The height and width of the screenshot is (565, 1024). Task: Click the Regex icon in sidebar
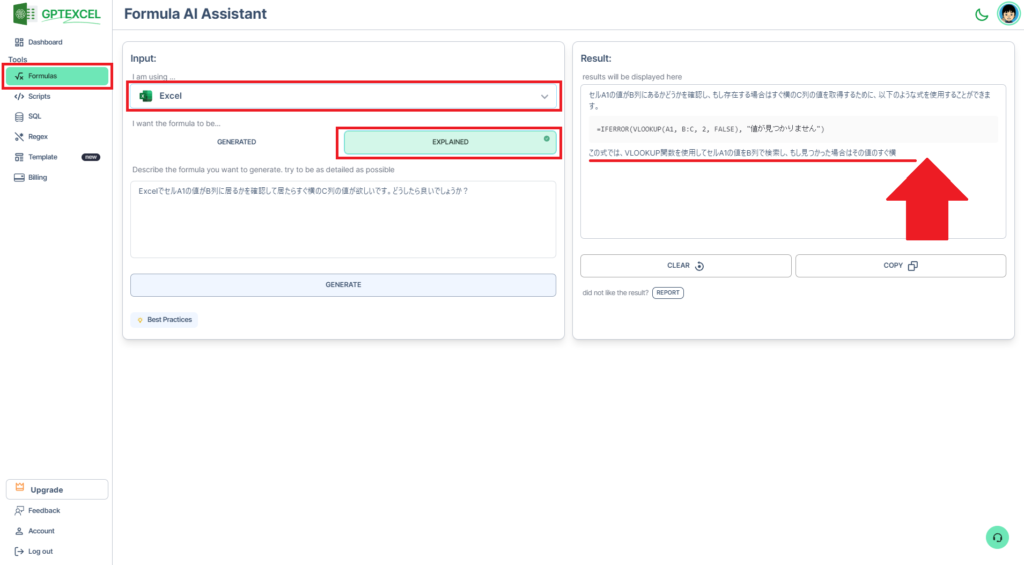19,137
